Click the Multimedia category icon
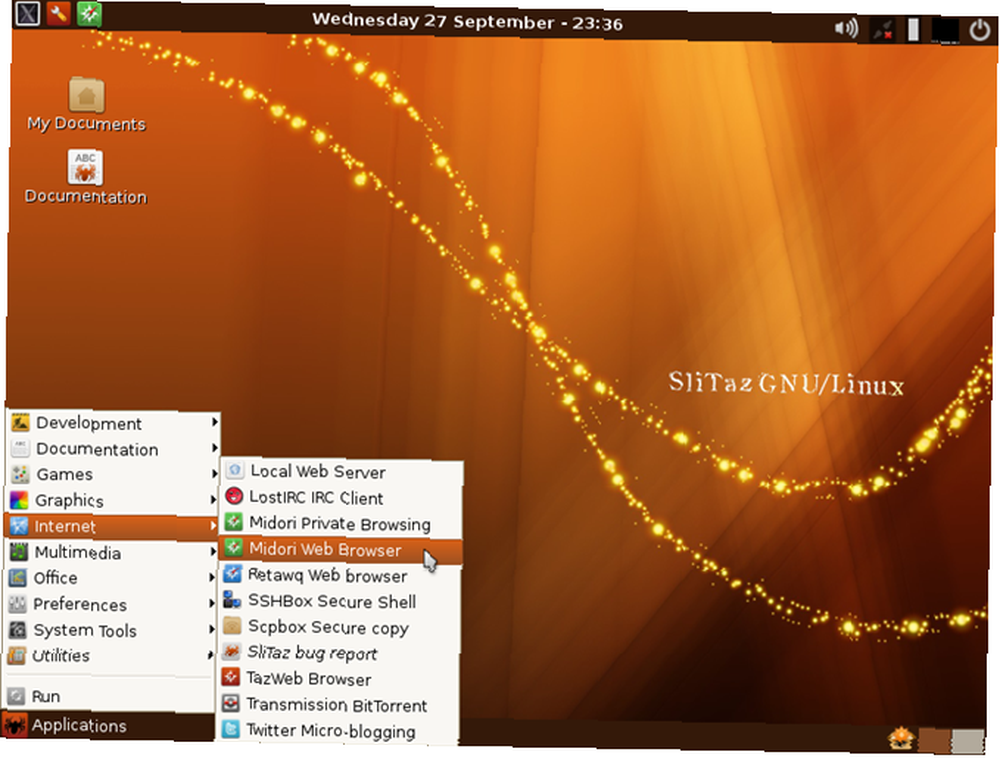The image size is (1000, 758). 19,551
